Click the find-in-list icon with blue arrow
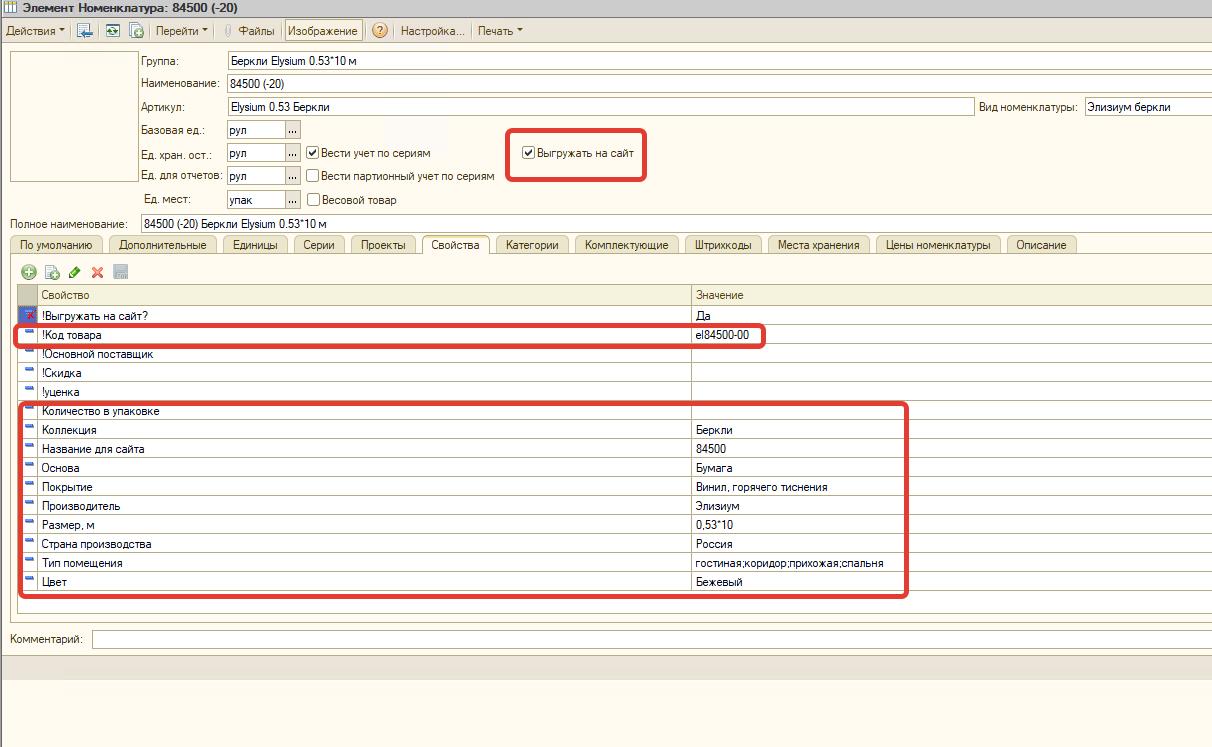This screenshot has height=747, width=1212. point(85,31)
